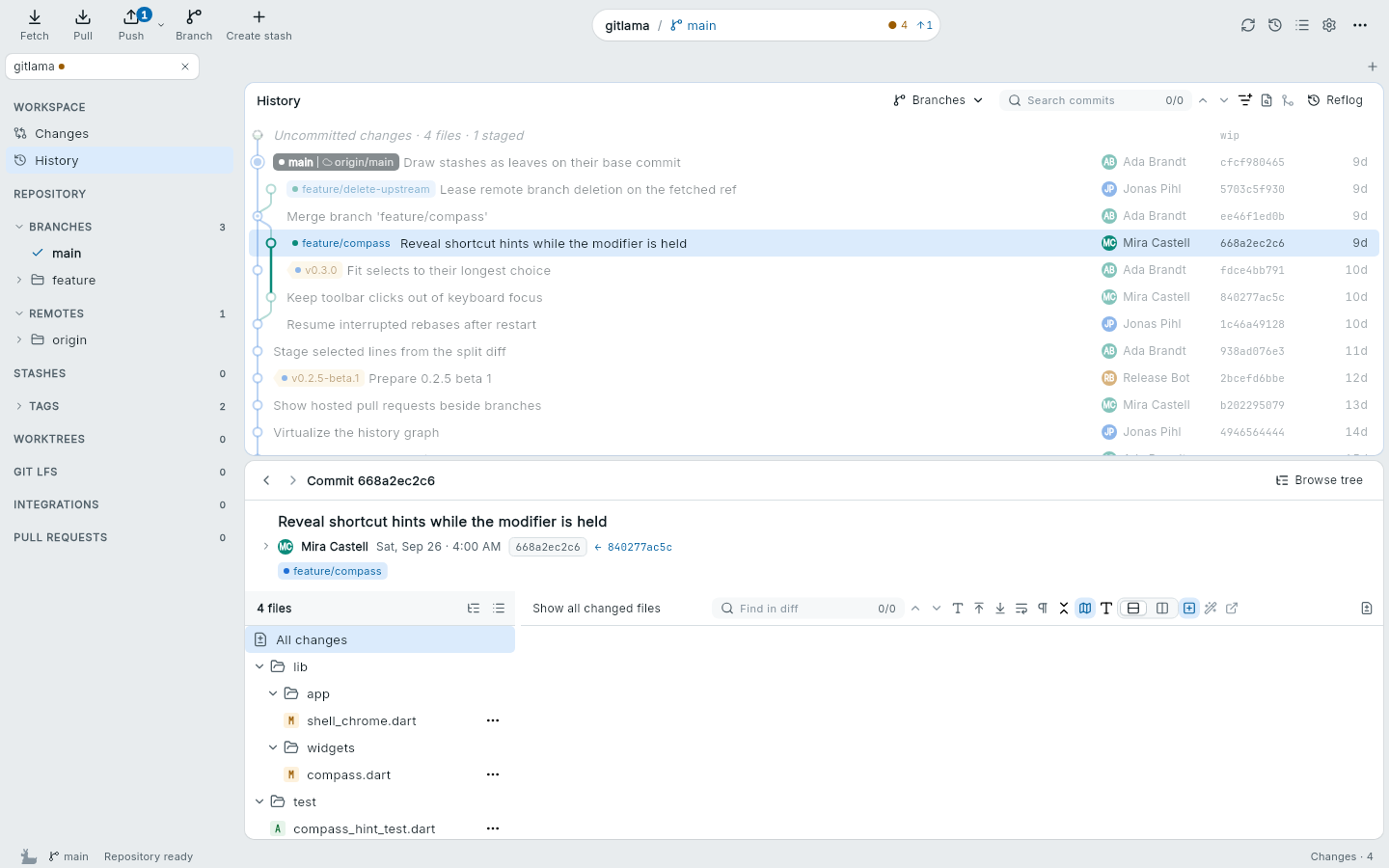
Task: Fetch from the remote repository
Action: (34, 25)
